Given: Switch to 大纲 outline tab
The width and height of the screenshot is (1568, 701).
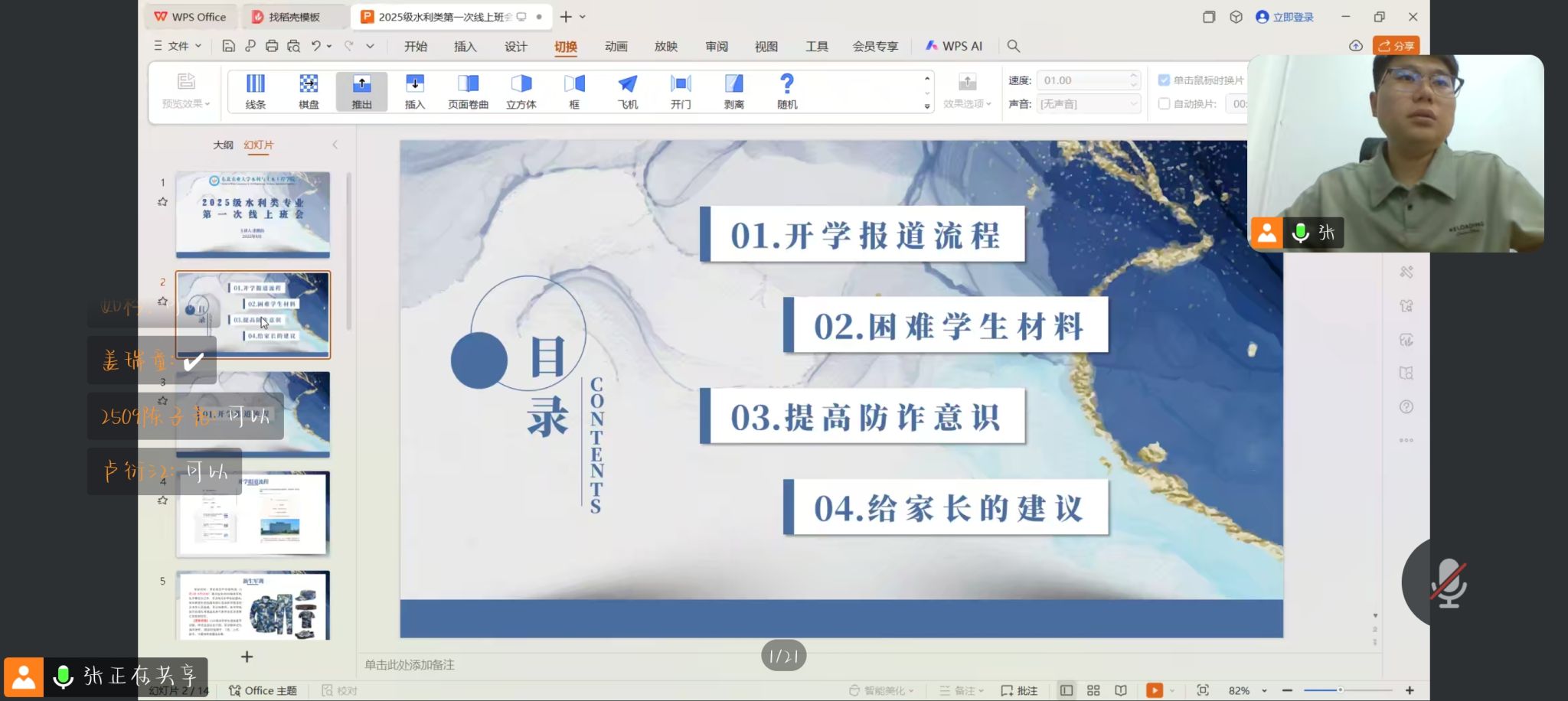Looking at the screenshot, I should click(x=223, y=145).
